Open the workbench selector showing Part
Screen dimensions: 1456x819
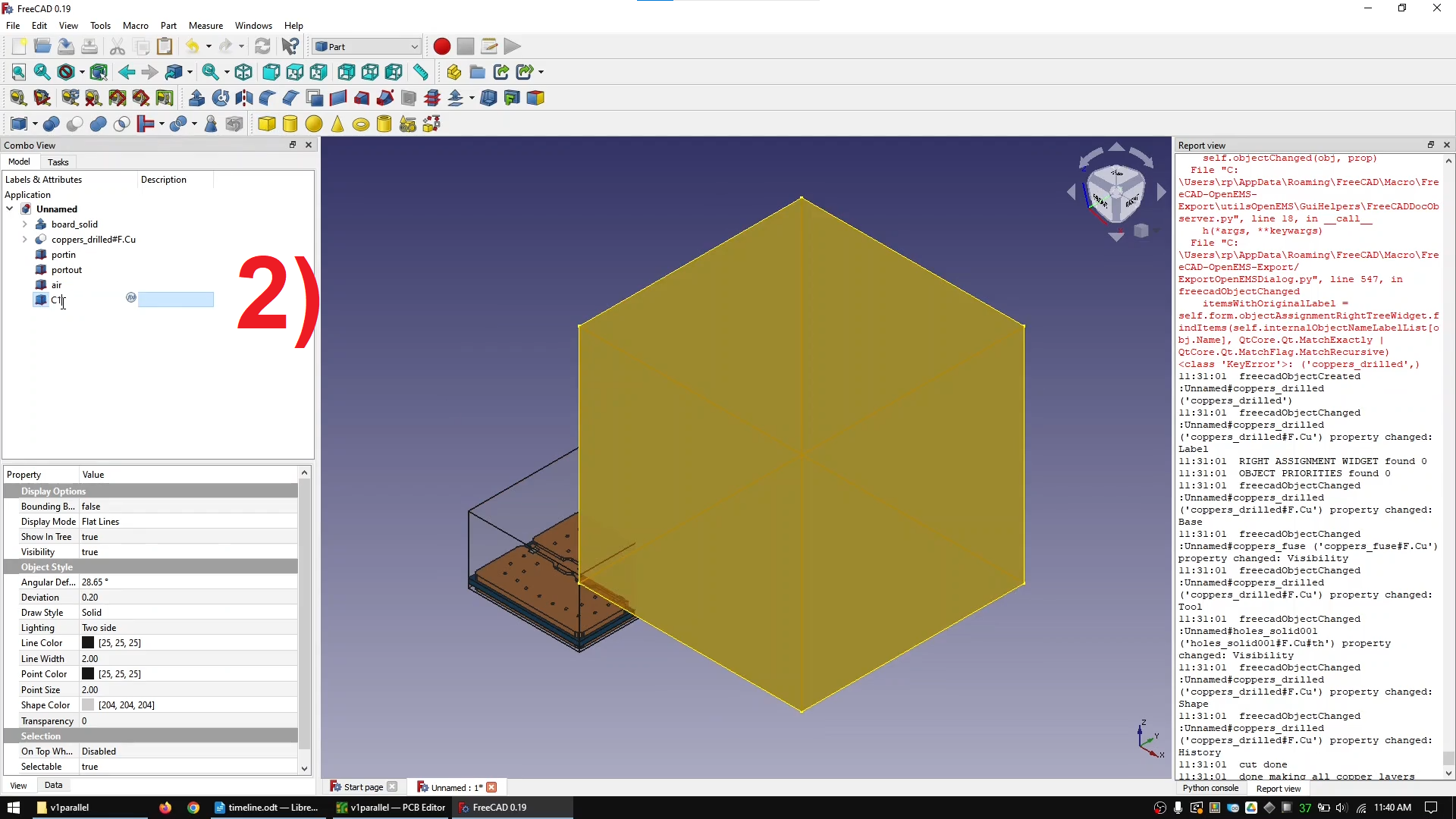[366, 46]
